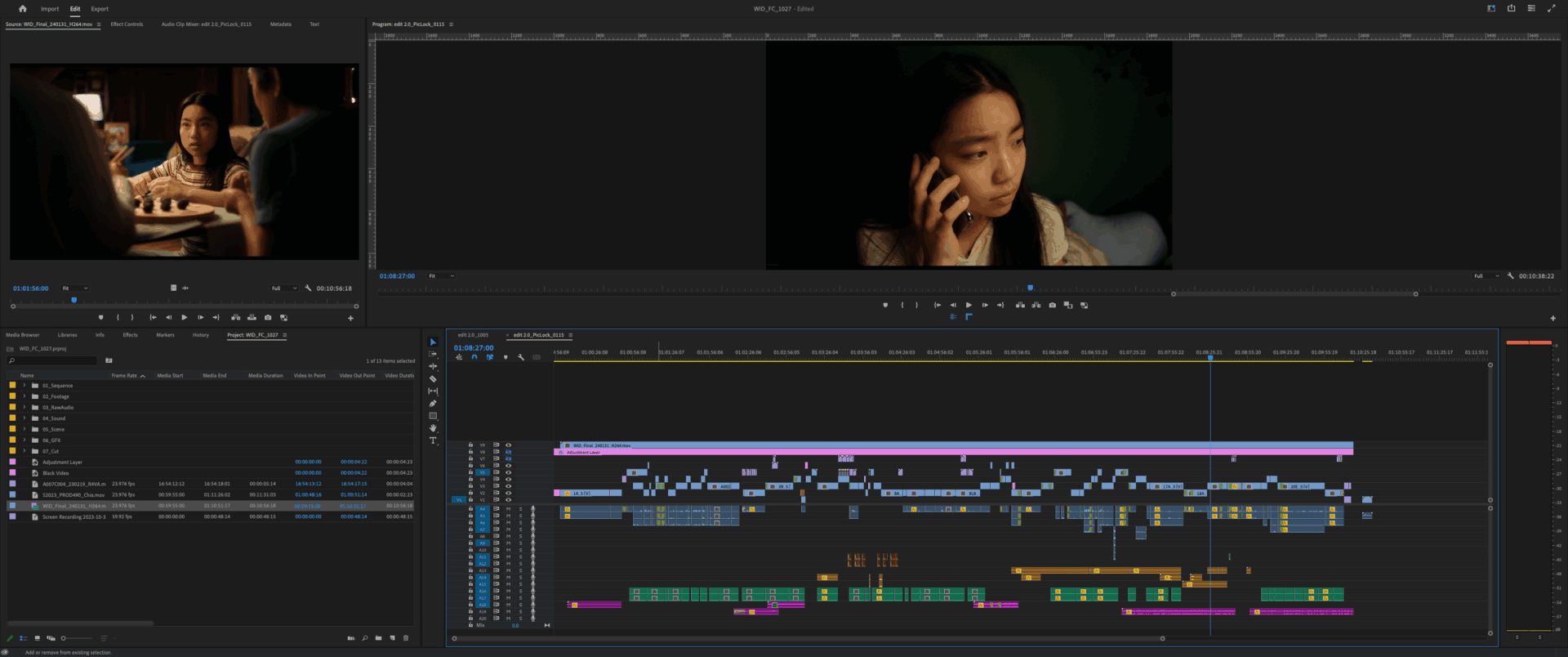Open the Export workspace tab
1568x657 pixels.
[x=100, y=9]
